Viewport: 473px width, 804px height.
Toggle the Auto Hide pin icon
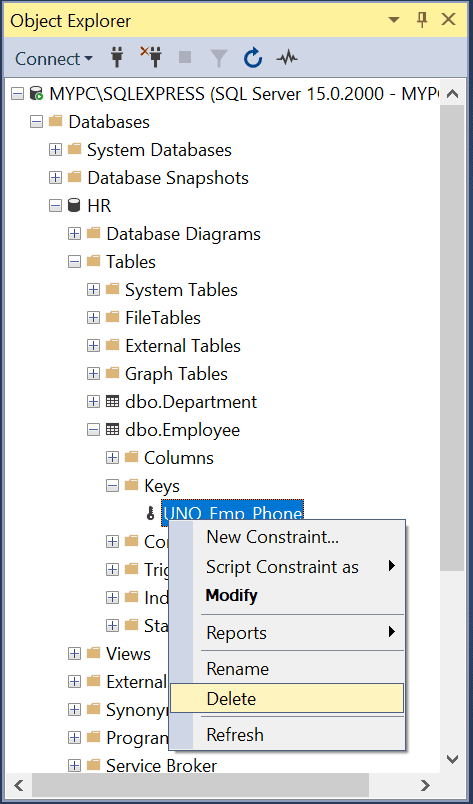click(422, 21)
